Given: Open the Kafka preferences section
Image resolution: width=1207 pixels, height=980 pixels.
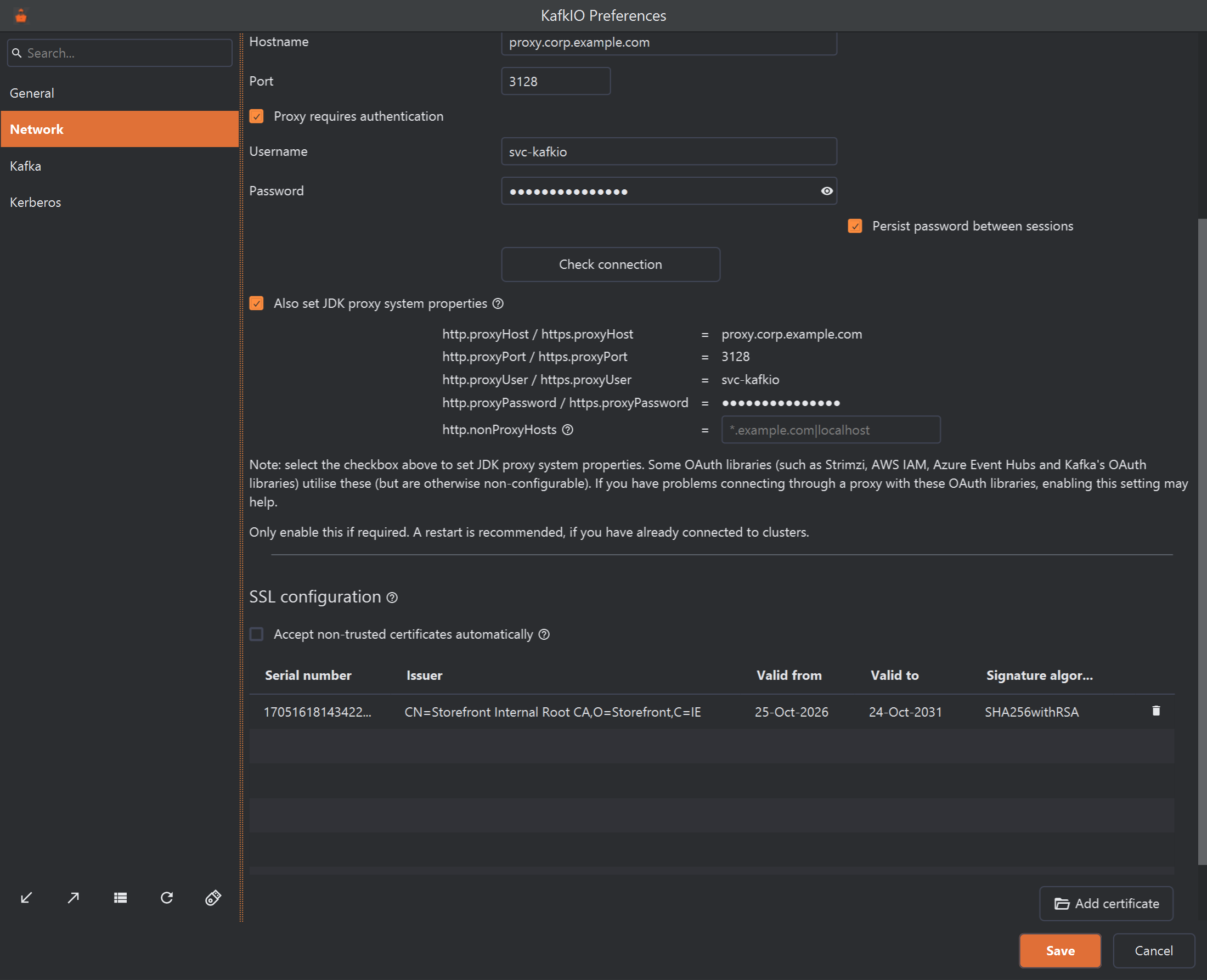Looking at the screenshot, I should (x=120, y=166).
